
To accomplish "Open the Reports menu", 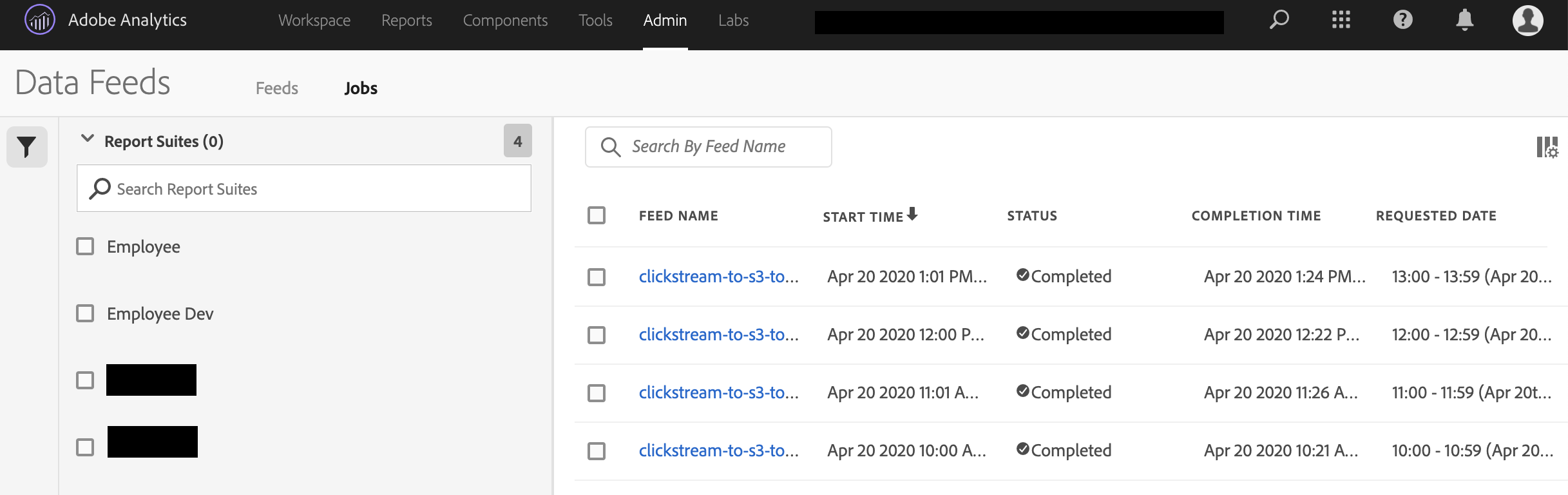I will 406,20.
